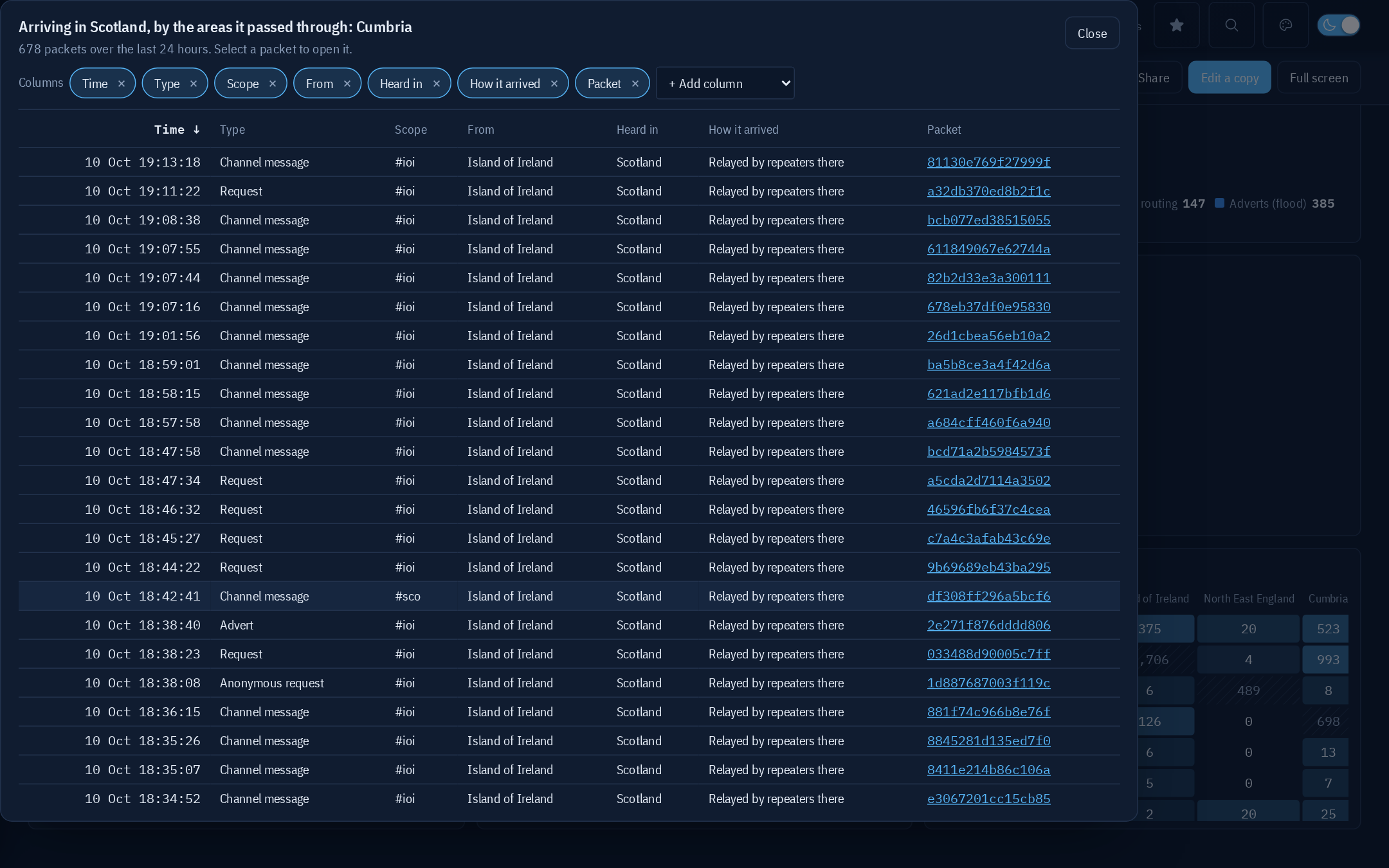1389x868 pixels.
Task: Remove the Time column chip
Action: click(x=122, y=84)
